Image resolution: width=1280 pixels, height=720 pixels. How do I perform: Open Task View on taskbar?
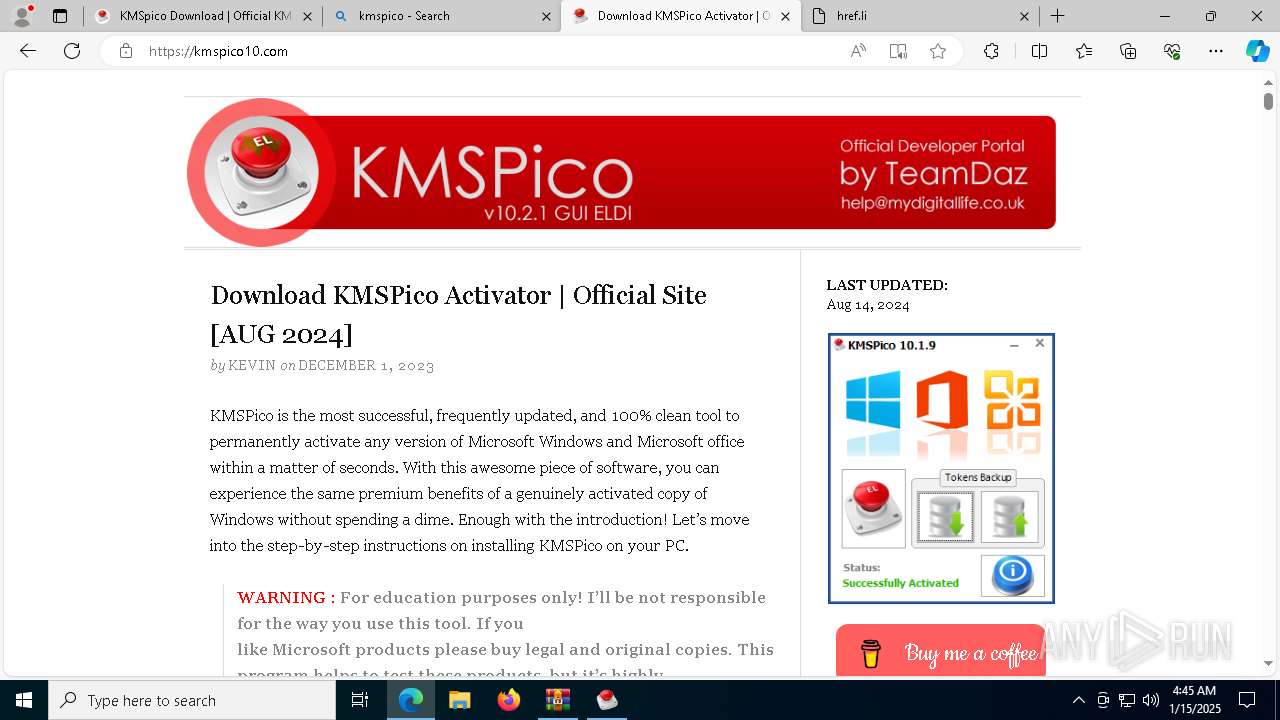coord(360,700)
